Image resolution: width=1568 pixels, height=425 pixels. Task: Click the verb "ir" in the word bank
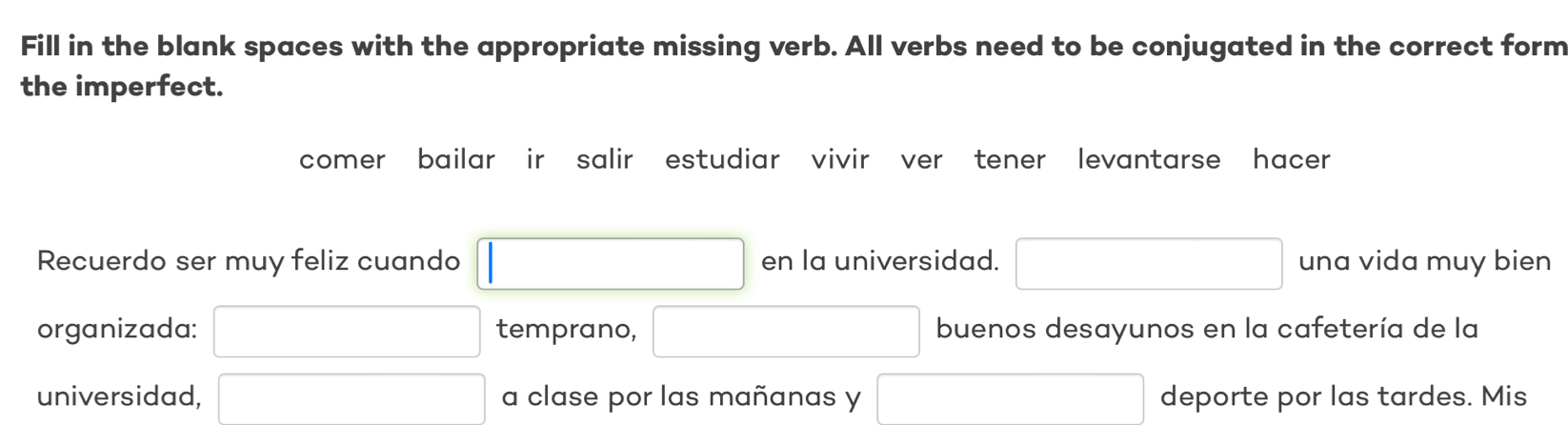coord(535,160)
